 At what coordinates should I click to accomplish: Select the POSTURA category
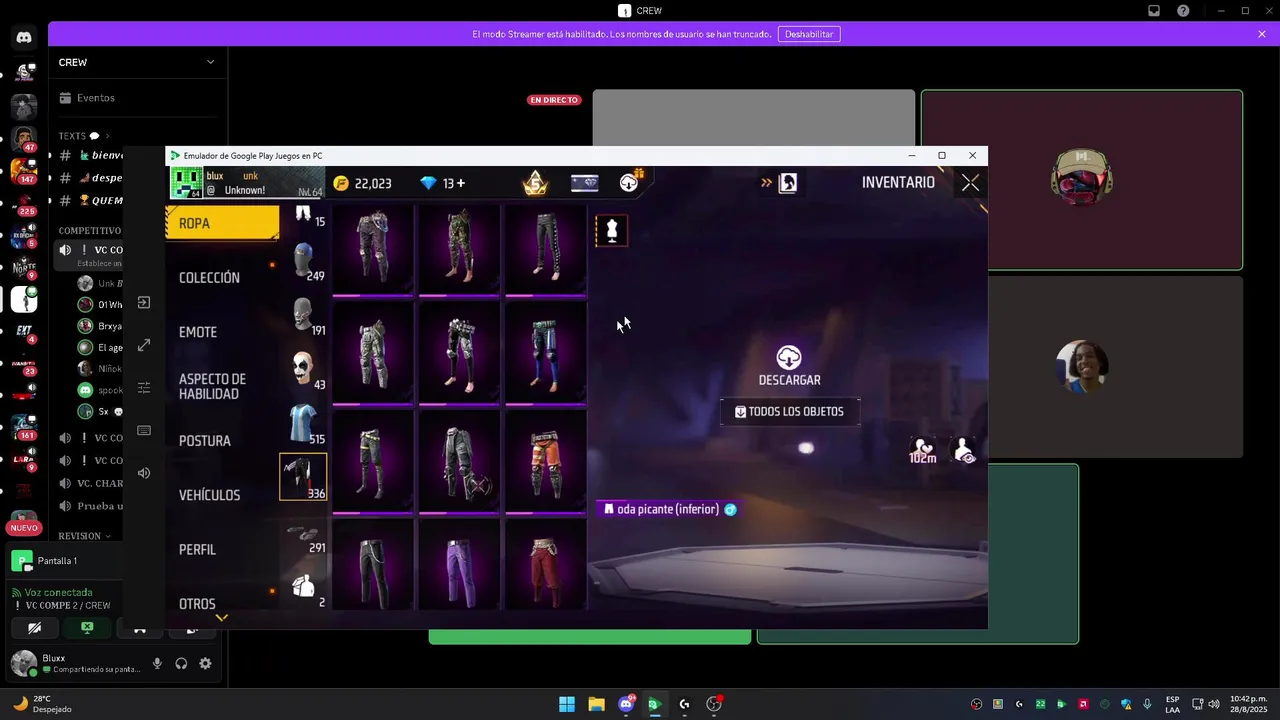click(x=205, y=441)
